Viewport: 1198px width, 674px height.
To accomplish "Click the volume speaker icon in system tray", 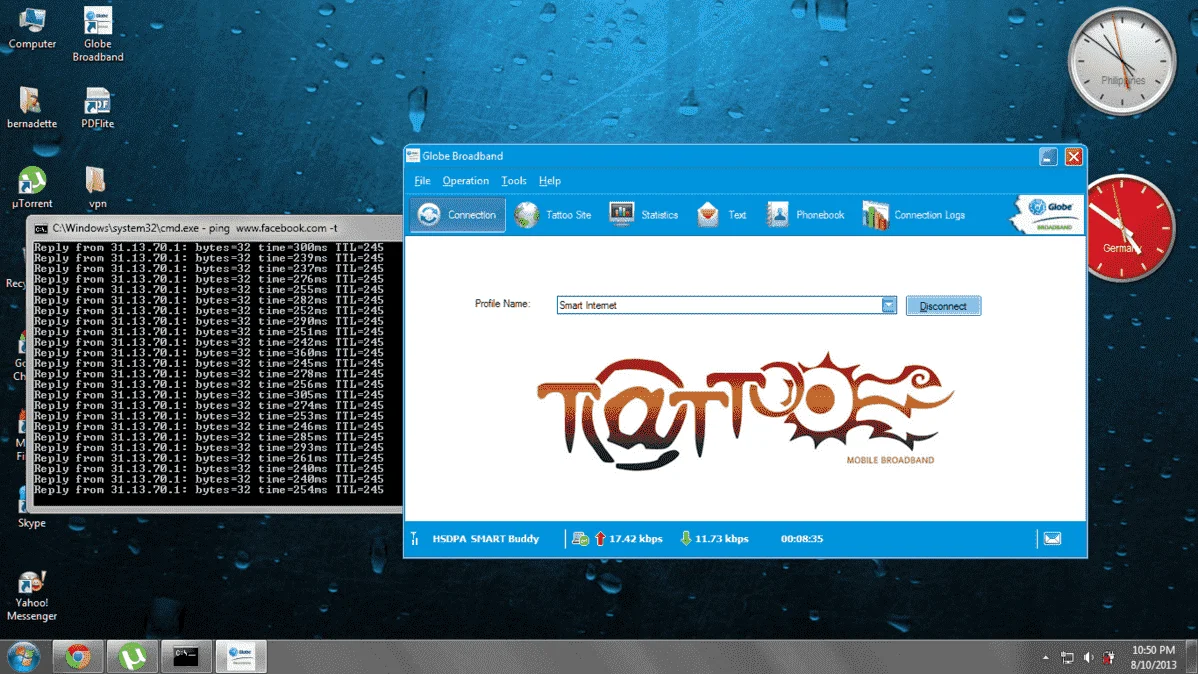I will coord(1088,657).
